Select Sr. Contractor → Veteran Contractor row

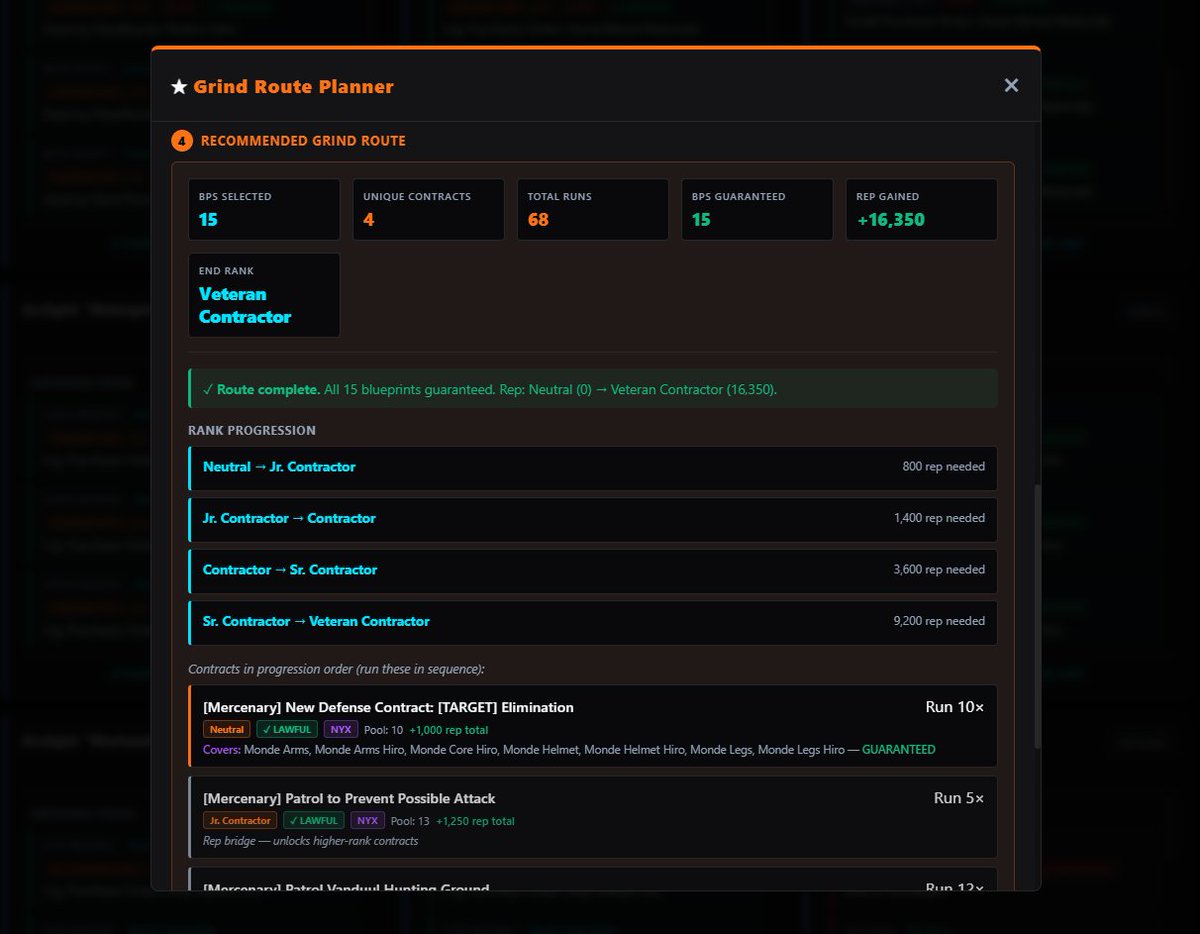[593, 622]
